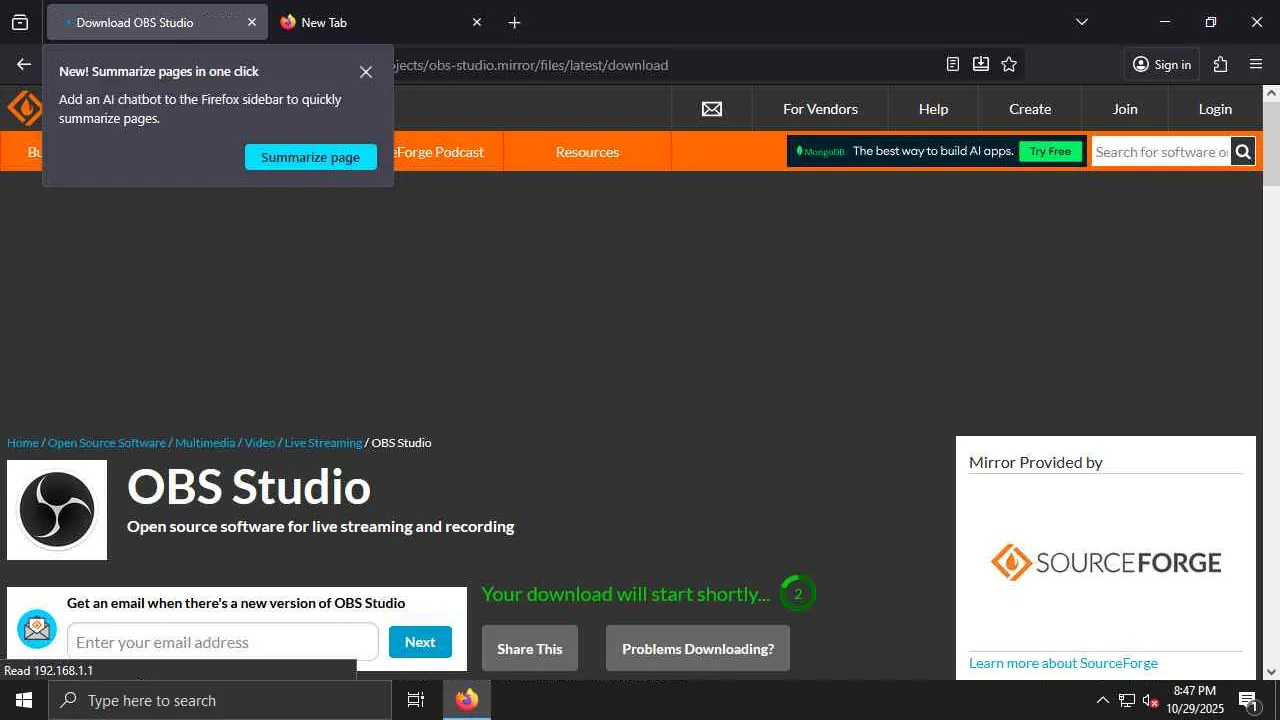The height and width of the screenshot is (720, 1280).
Task: Open the notification center icon
Action: coord(1248,700)
